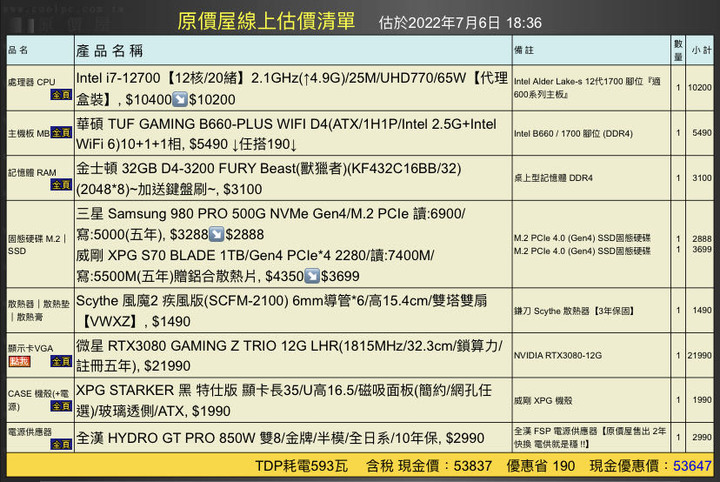Click the 產品名稱 column header
Image resolution: width=720 pixels, height=482 pixels.
(109, 50)
